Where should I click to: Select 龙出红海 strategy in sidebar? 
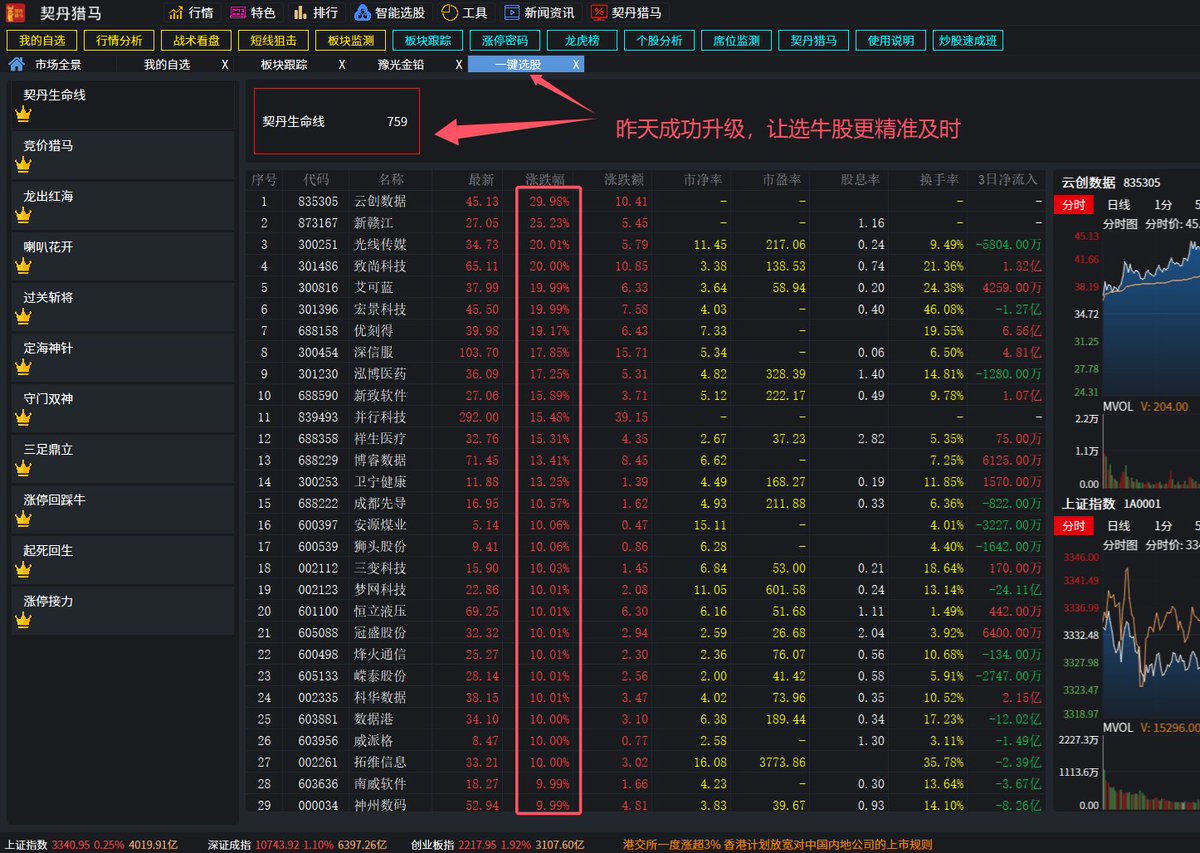click(x=122, y=205)
